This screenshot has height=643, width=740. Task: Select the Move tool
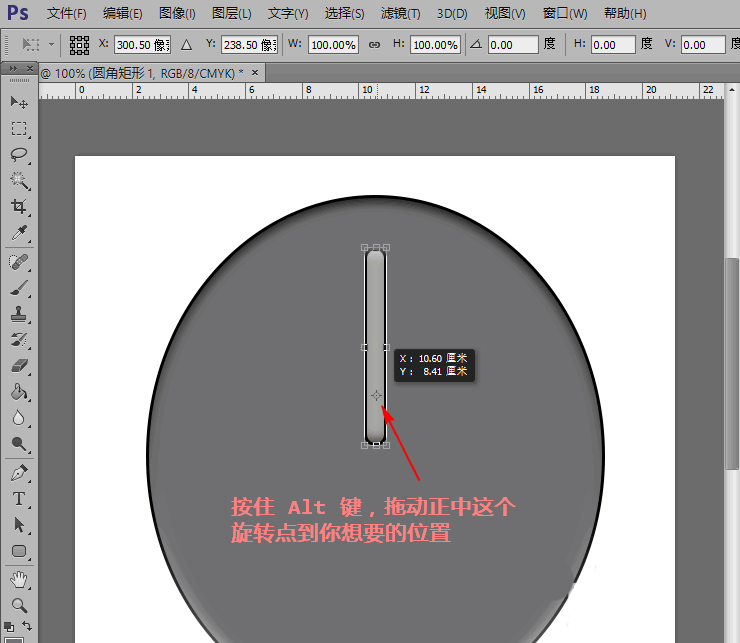19,102
